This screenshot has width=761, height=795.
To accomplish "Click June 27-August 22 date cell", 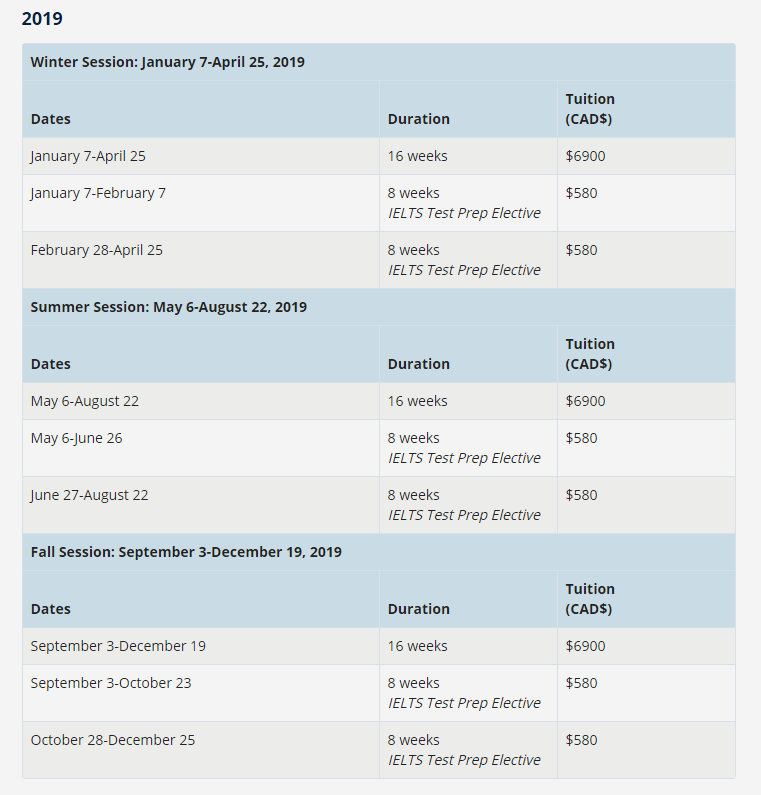I will (201, 505).
